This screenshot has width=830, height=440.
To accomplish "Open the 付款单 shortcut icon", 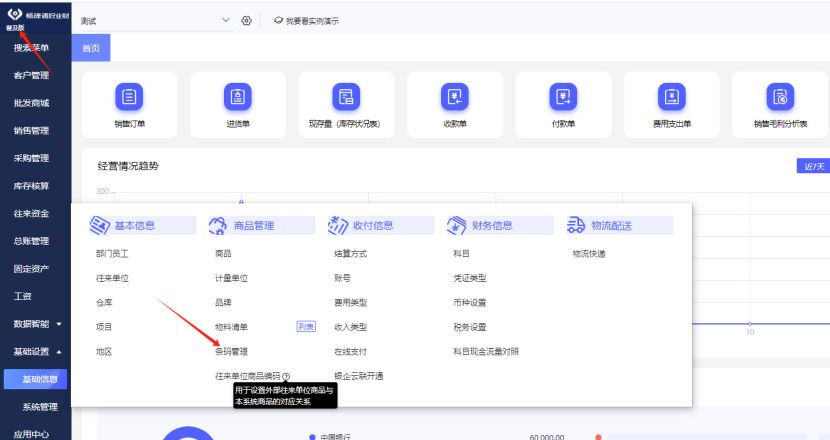I will (x=564, y=98).
